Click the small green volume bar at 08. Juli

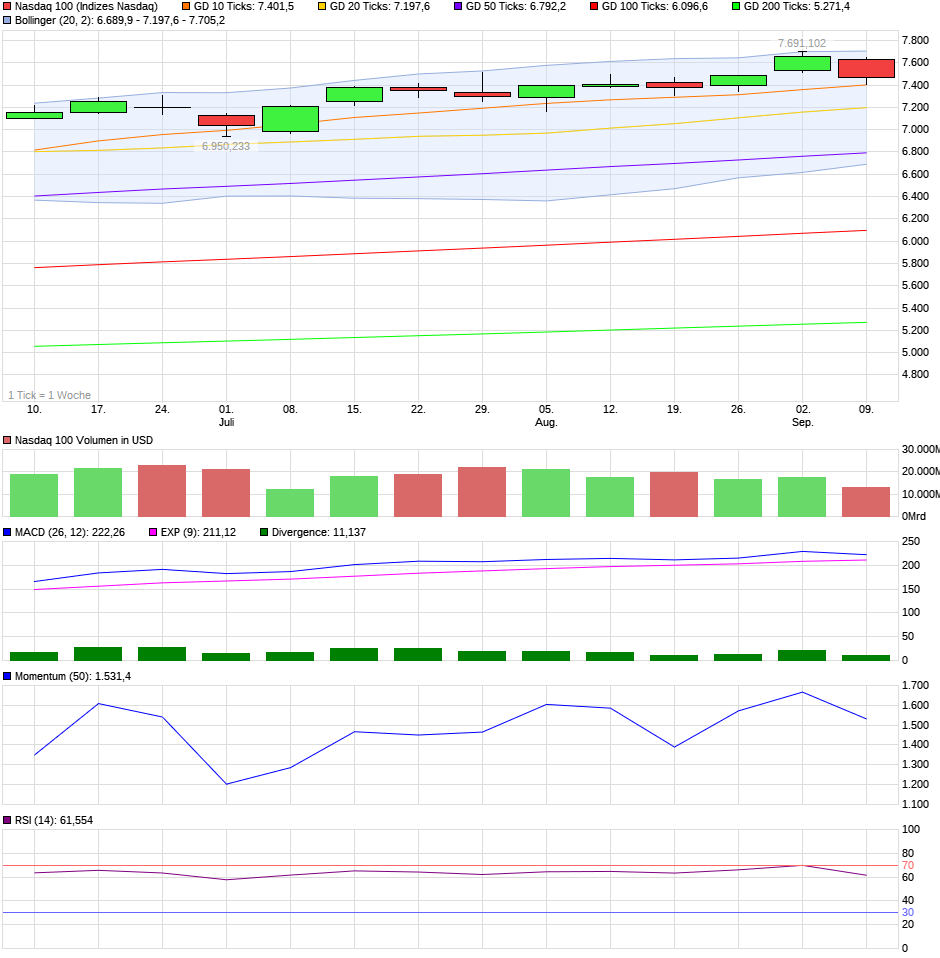click(290, 503)
